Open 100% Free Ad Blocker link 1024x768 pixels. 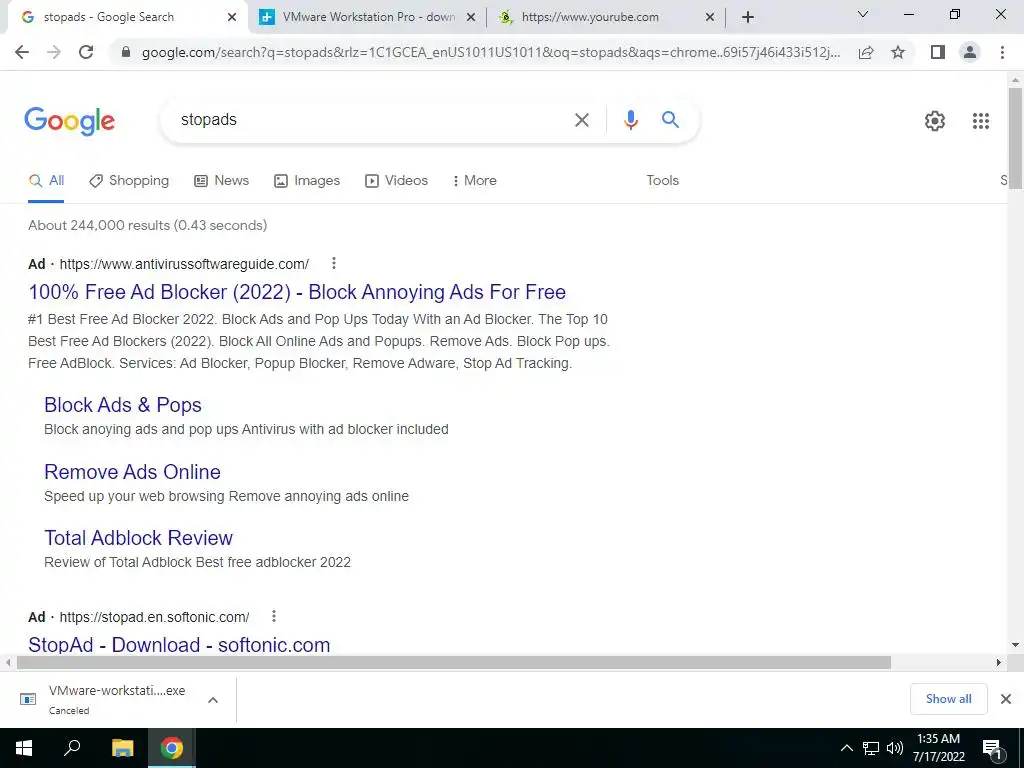[x=297, y=292]
